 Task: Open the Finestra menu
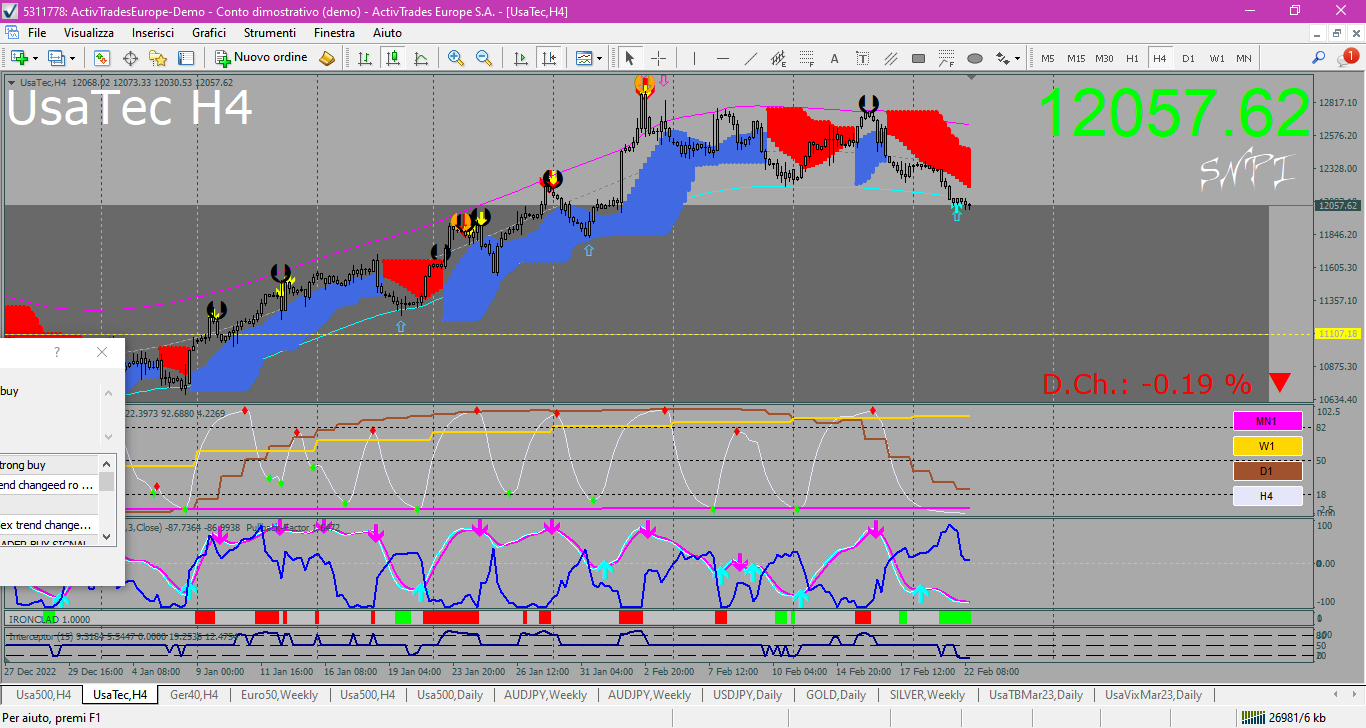[x=334, y=33]
